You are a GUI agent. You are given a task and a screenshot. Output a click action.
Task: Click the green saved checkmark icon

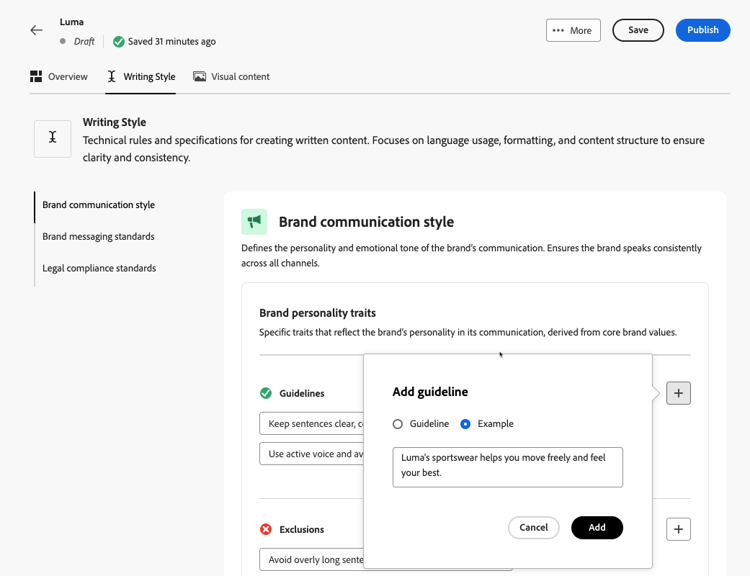[119, 42]
